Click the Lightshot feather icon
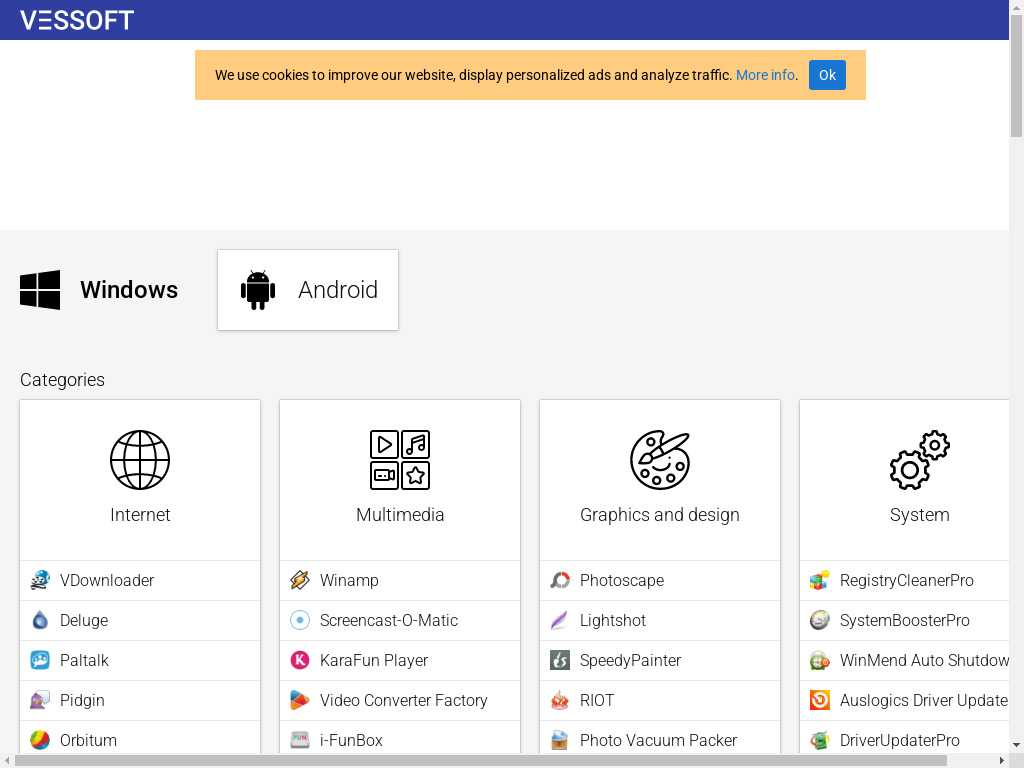The height and width of the screenshot is (768, 1024). pyautogui.click(x=560, y=620)
